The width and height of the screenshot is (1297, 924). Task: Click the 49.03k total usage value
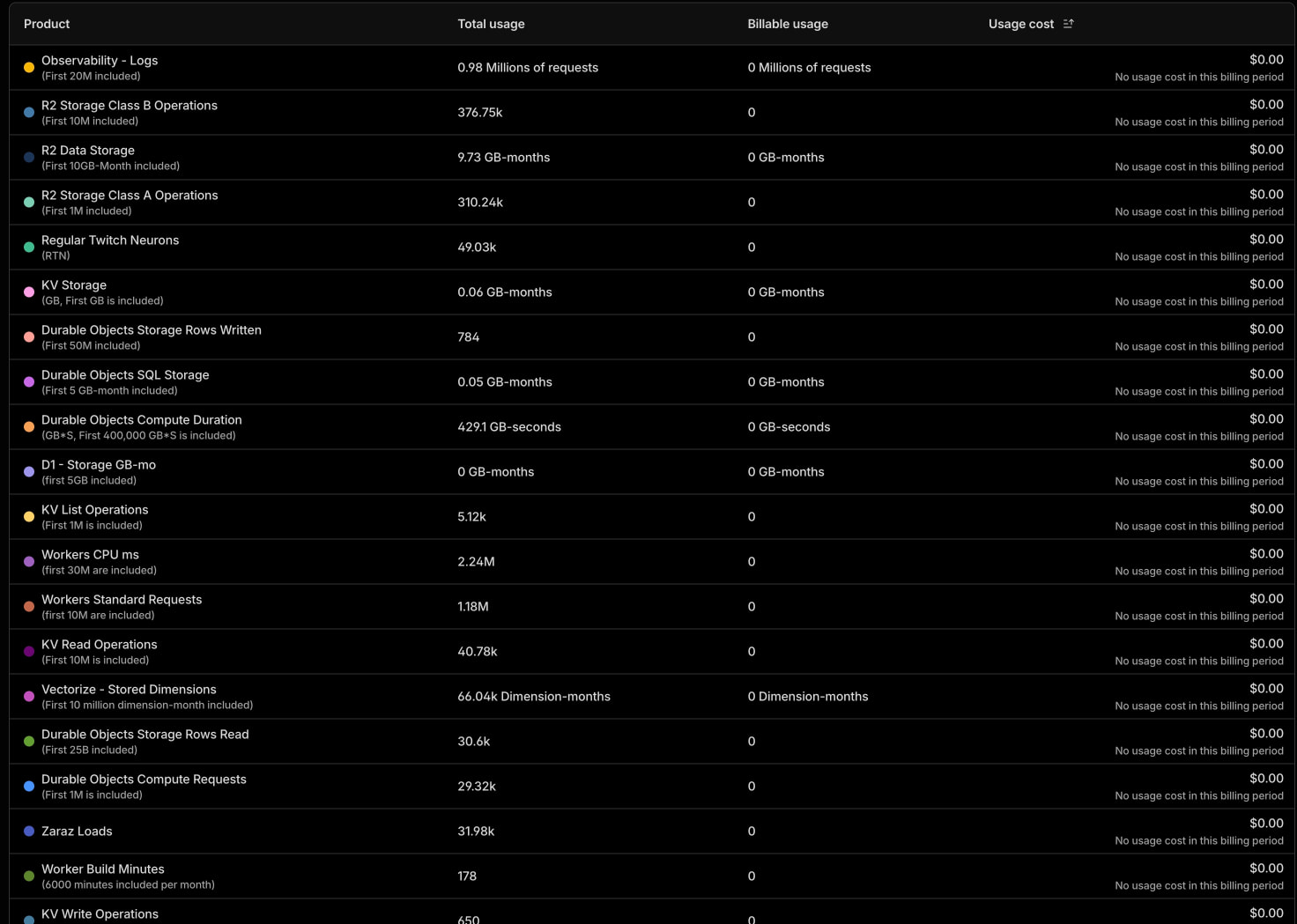477,248
